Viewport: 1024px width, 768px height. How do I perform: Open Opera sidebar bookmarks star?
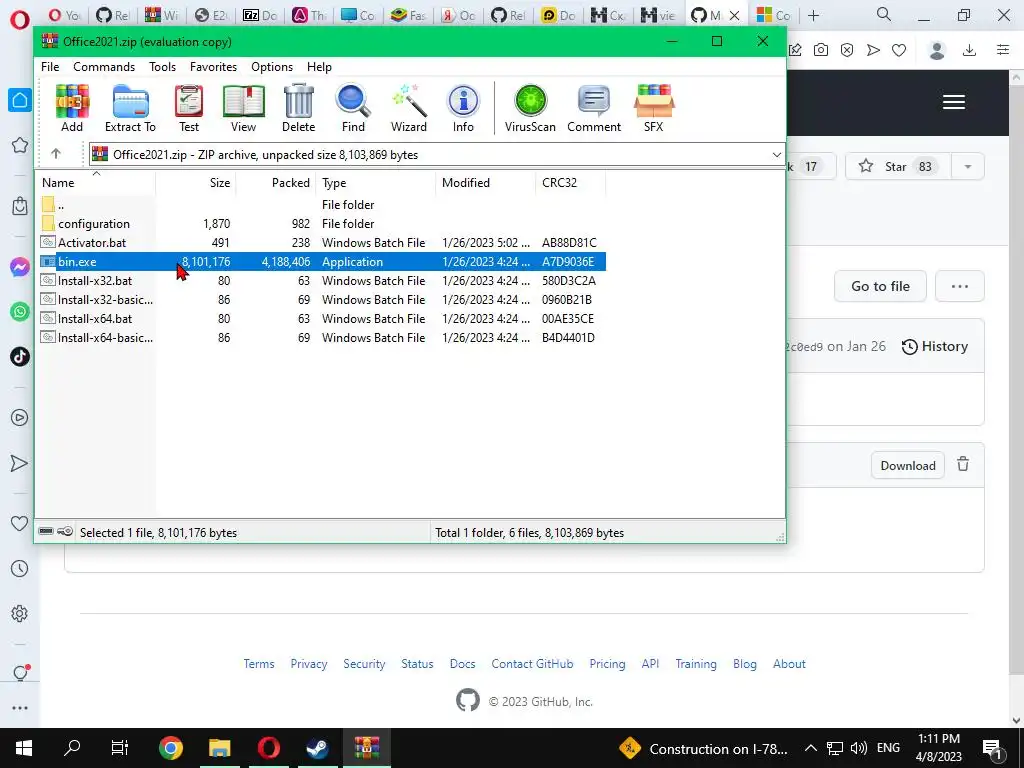point(20,145)
